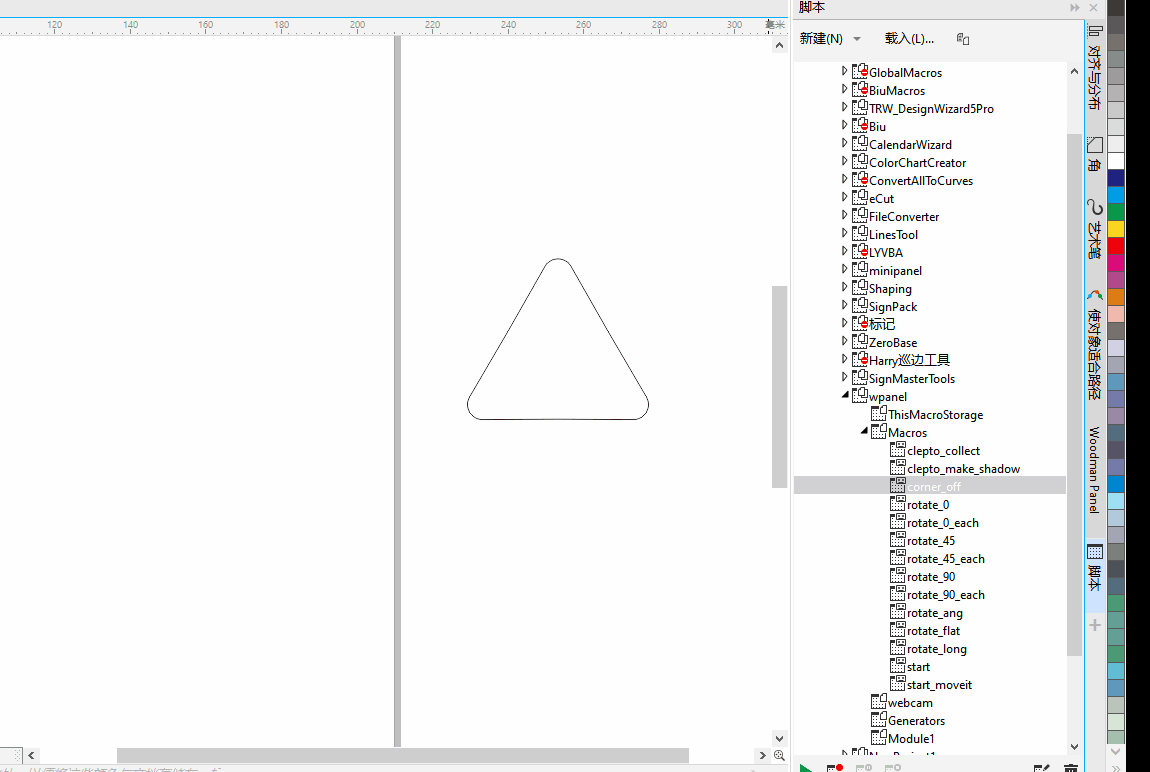Click the GlobalMacros project icon
Image resolution: width=1150 pixels, height=772 pixels.
click(860, 71)
